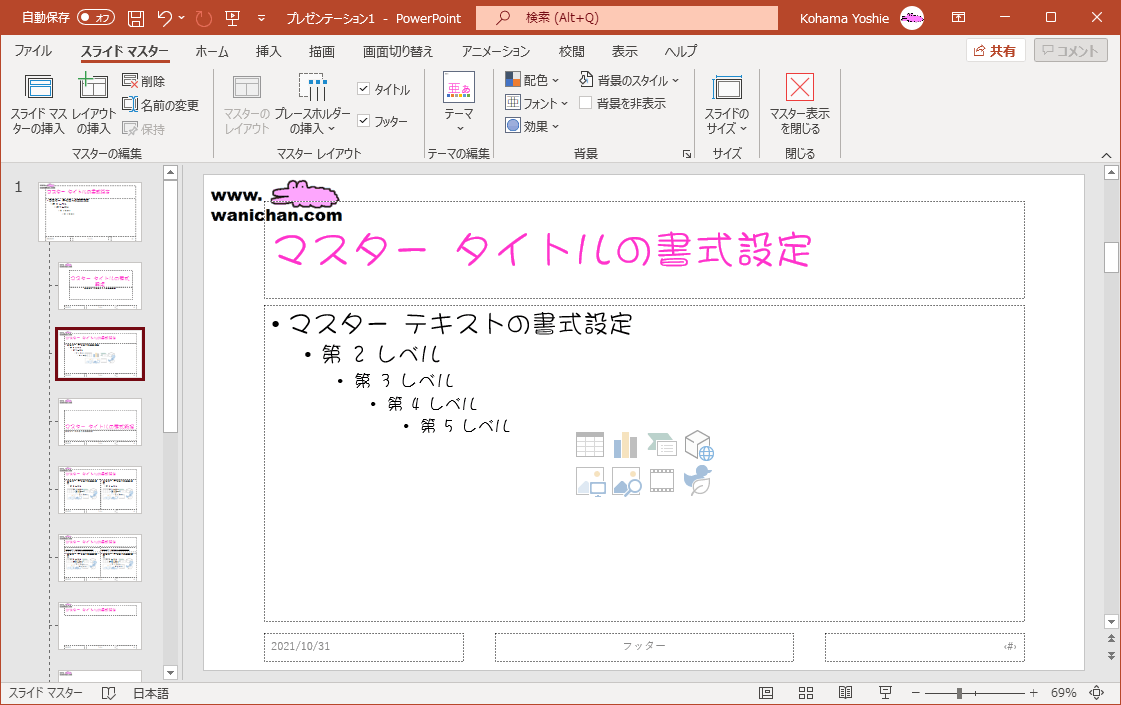Click the date placeholder 2021/10/31
This screenshot has height=705, width=1121.
(363, 646)
